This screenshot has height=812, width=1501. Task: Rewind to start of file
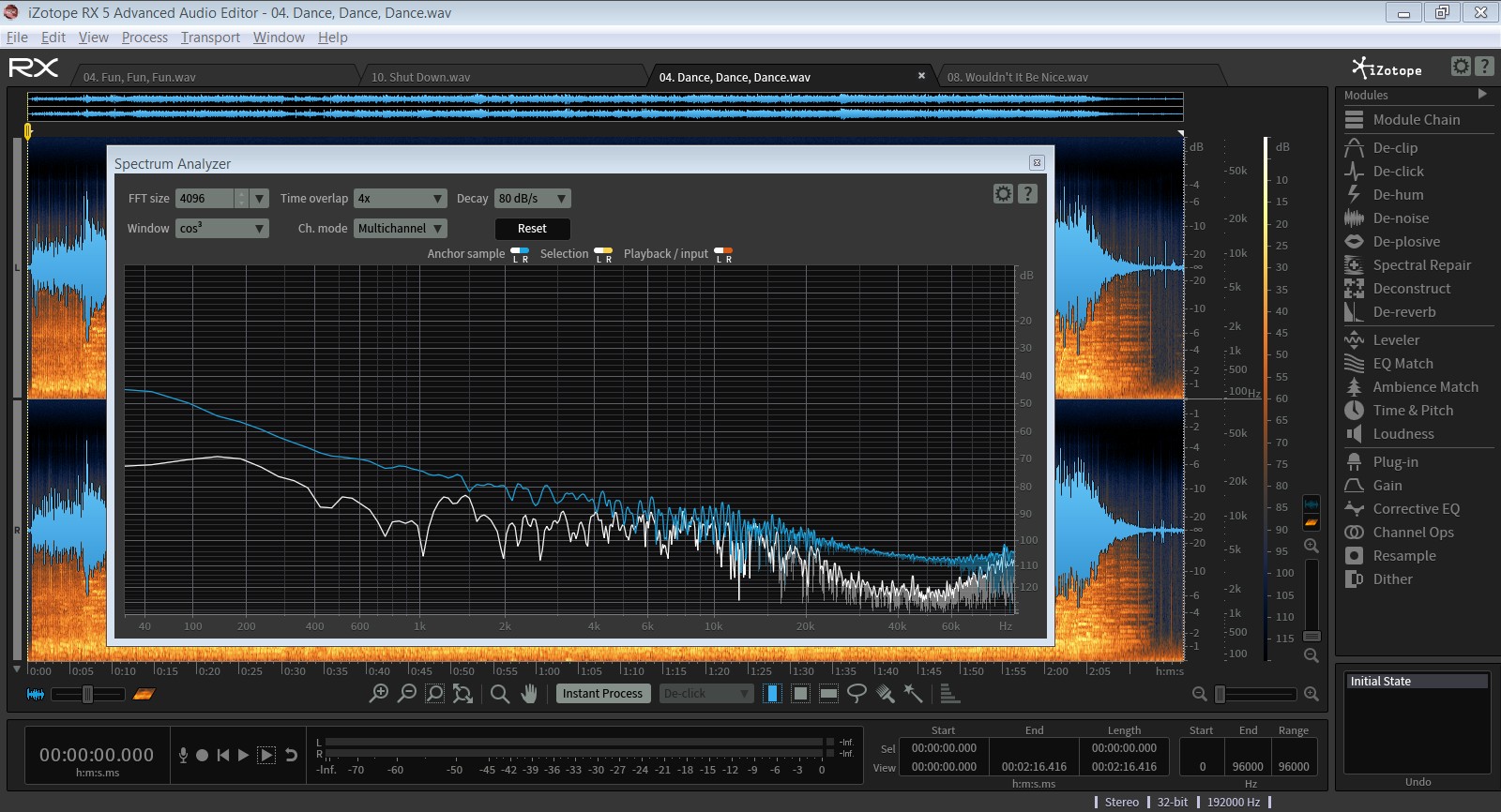(222, 755)
